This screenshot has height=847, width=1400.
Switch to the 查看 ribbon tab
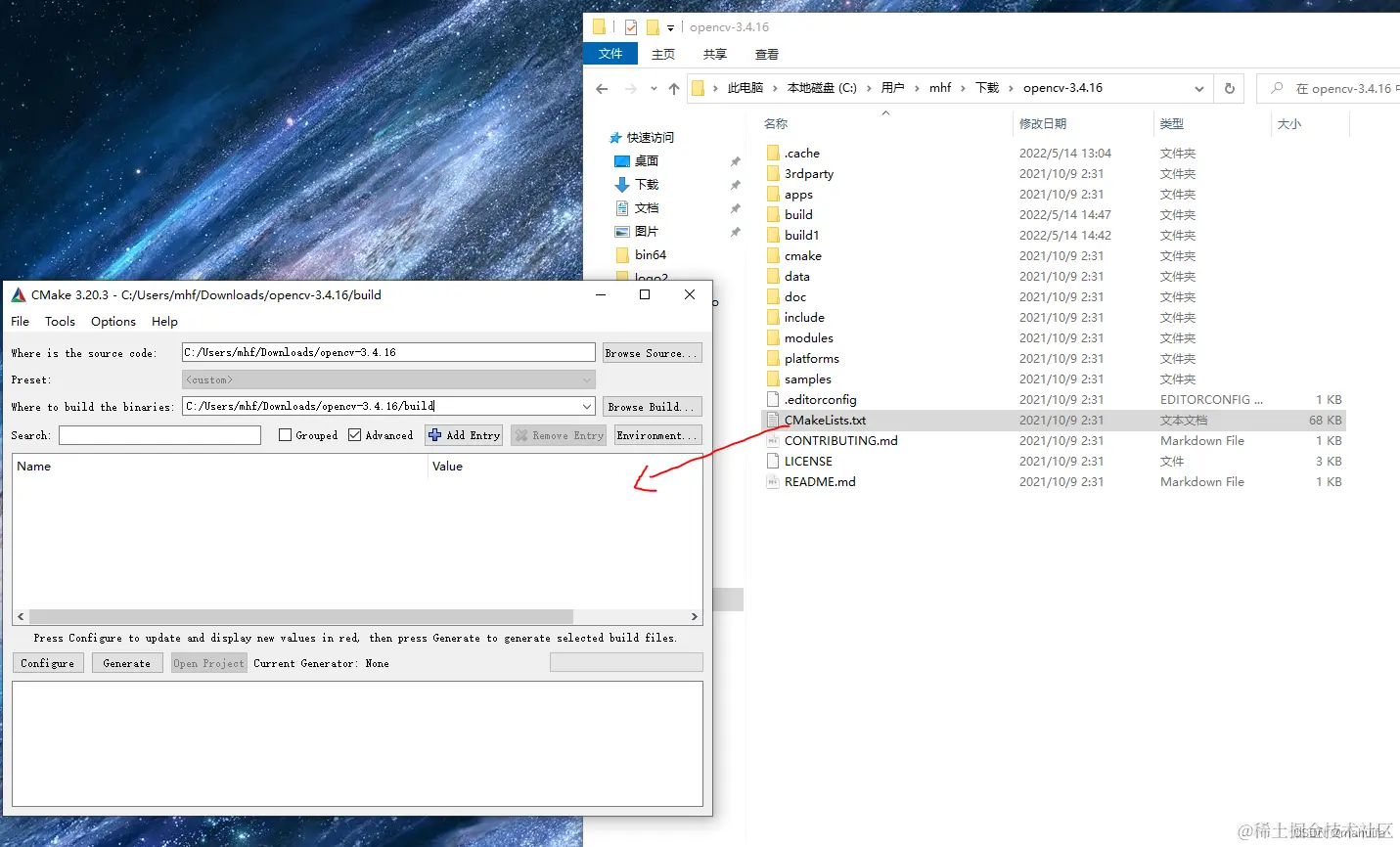767,55
